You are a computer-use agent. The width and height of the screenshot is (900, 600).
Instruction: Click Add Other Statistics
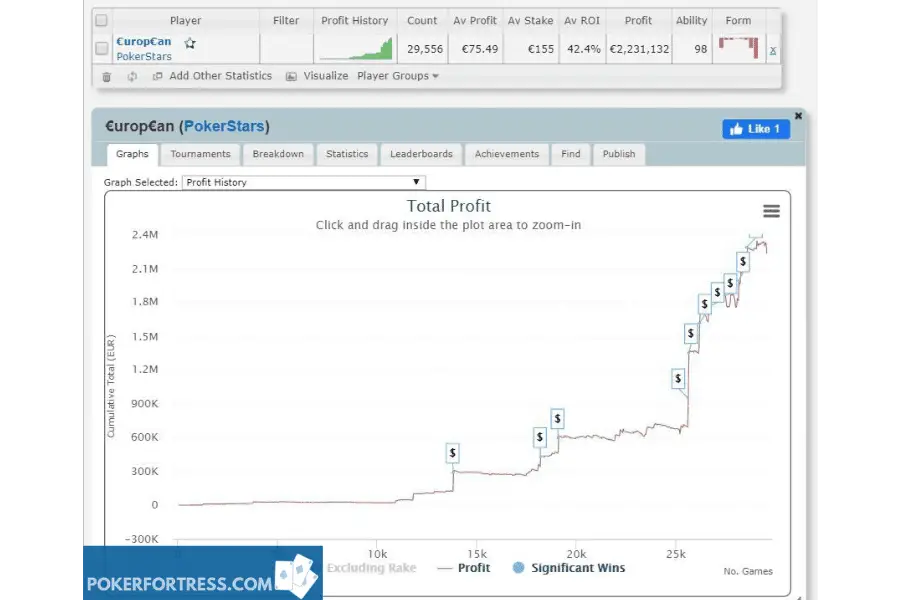220,76
